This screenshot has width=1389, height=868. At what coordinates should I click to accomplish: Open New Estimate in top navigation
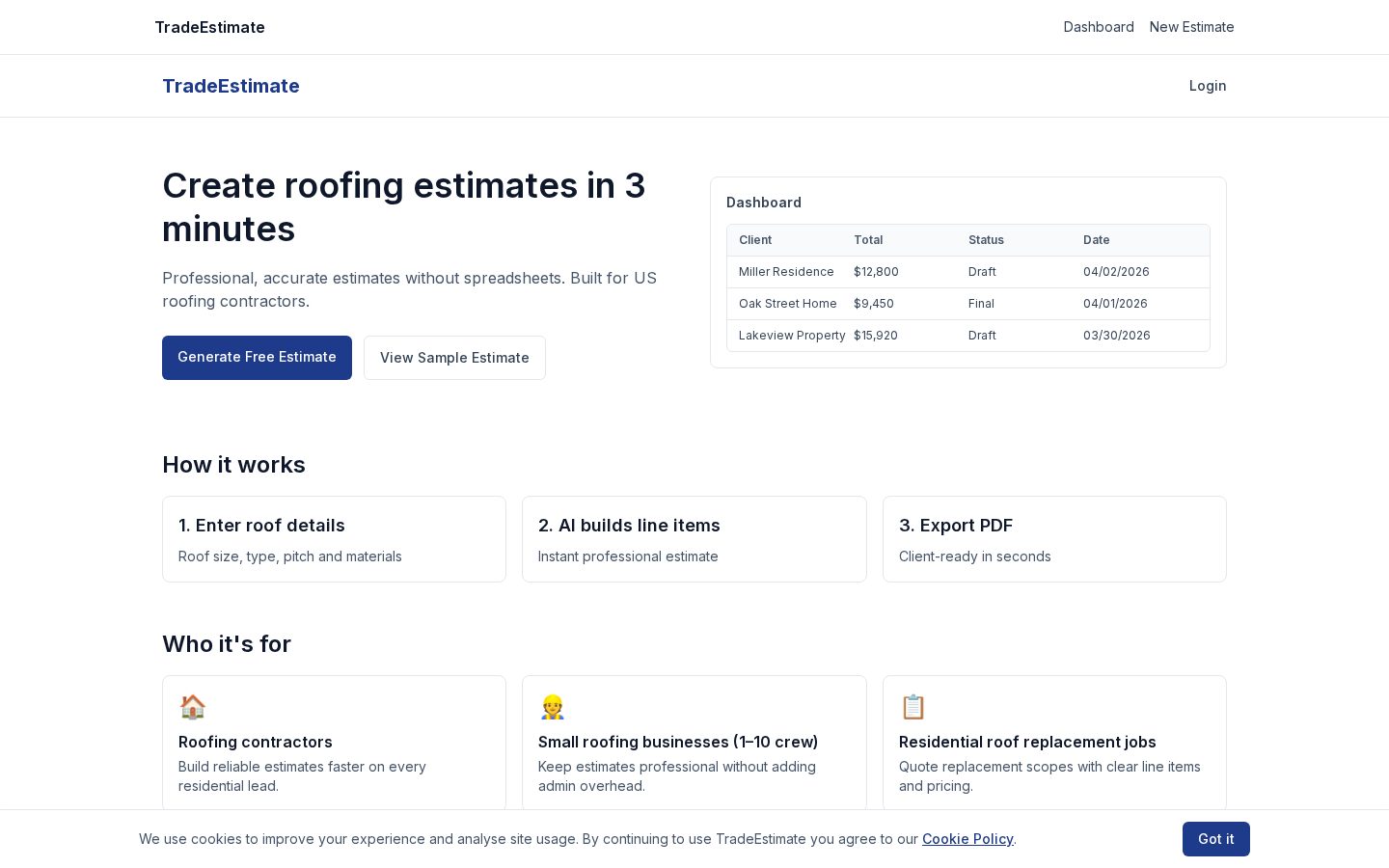click(x=1191, y=27)
